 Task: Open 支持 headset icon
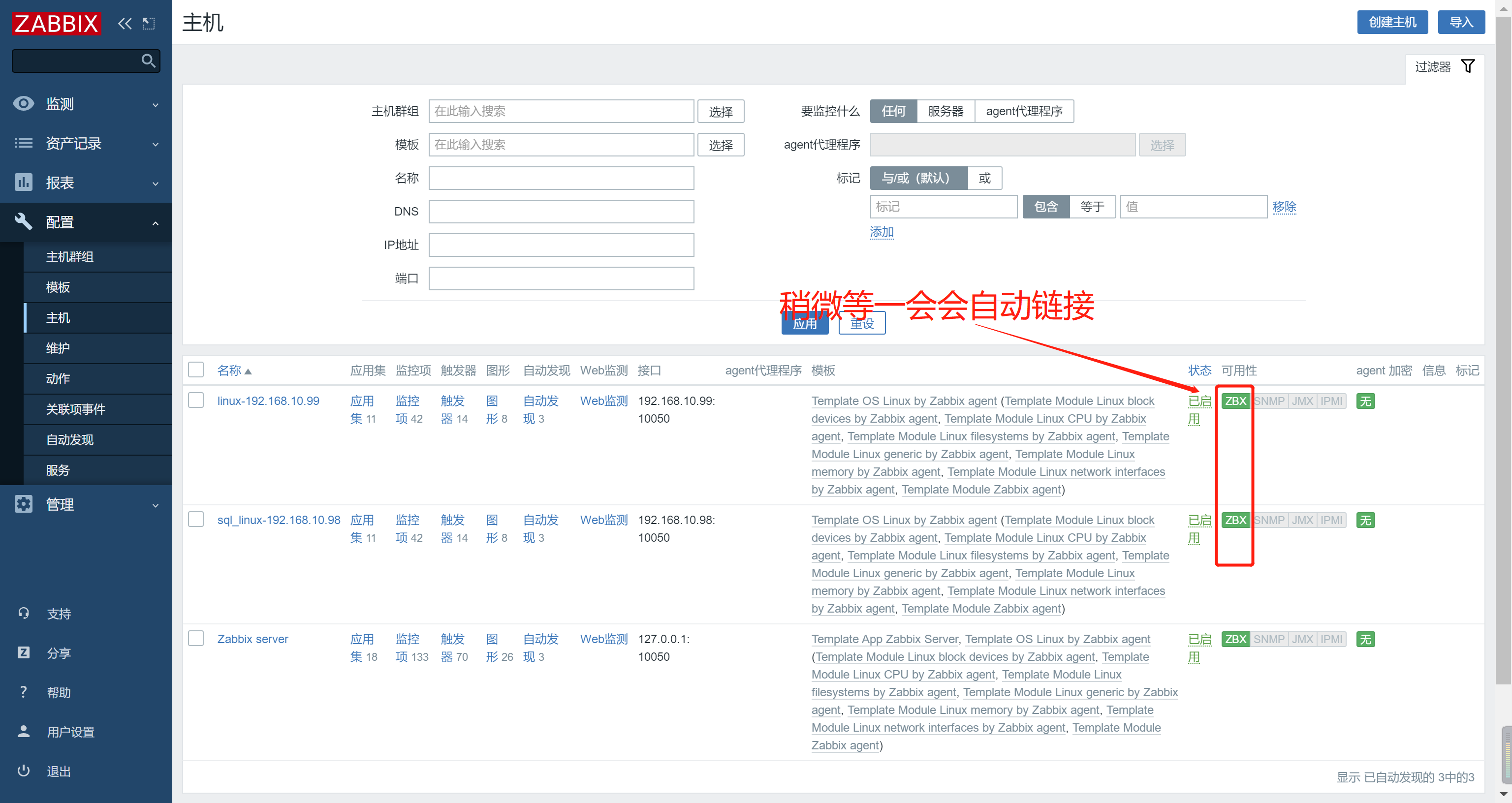(24, 614)
